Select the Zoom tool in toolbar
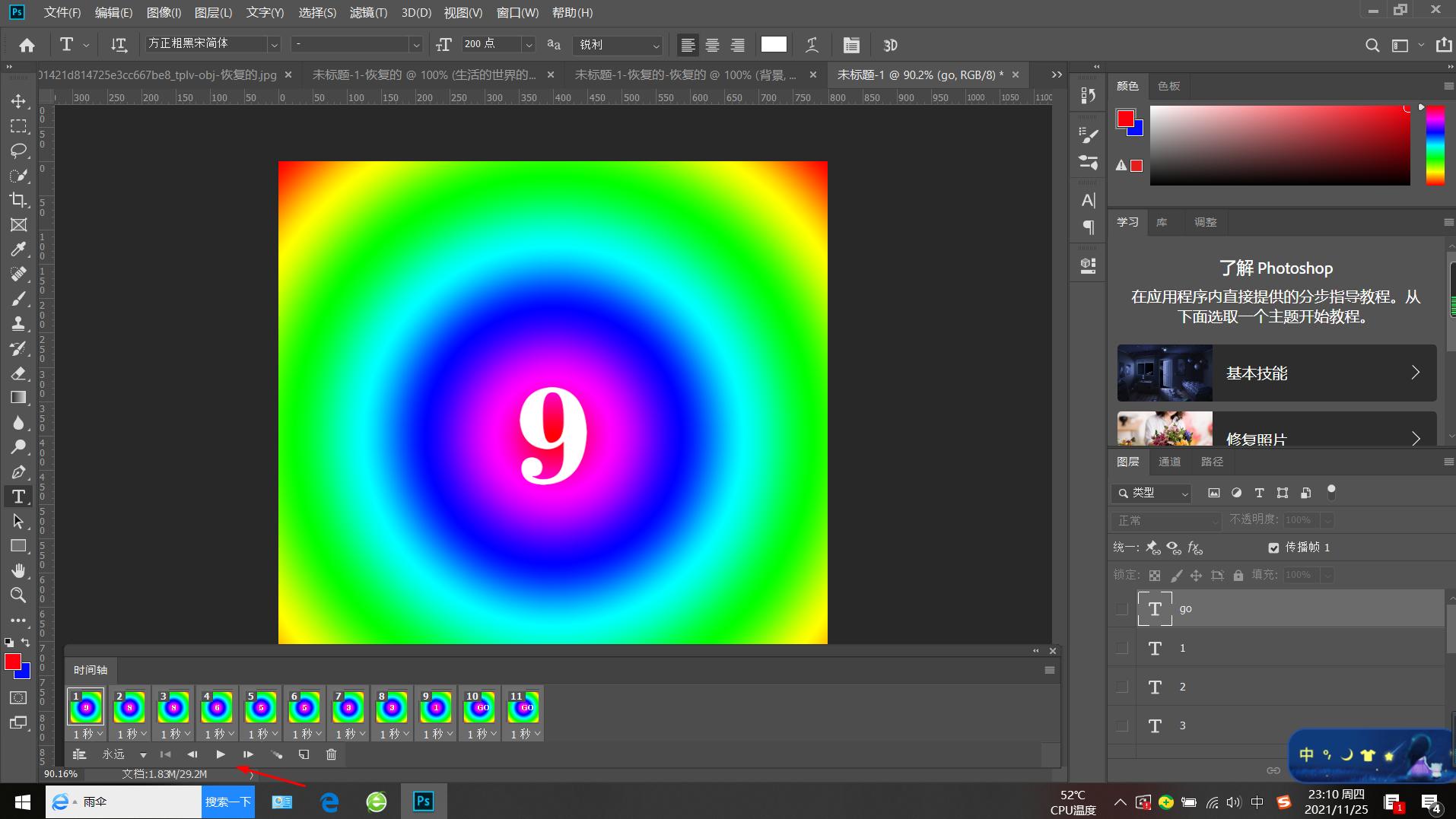Screen dimensions: 1456x819 tap(18, 595)
